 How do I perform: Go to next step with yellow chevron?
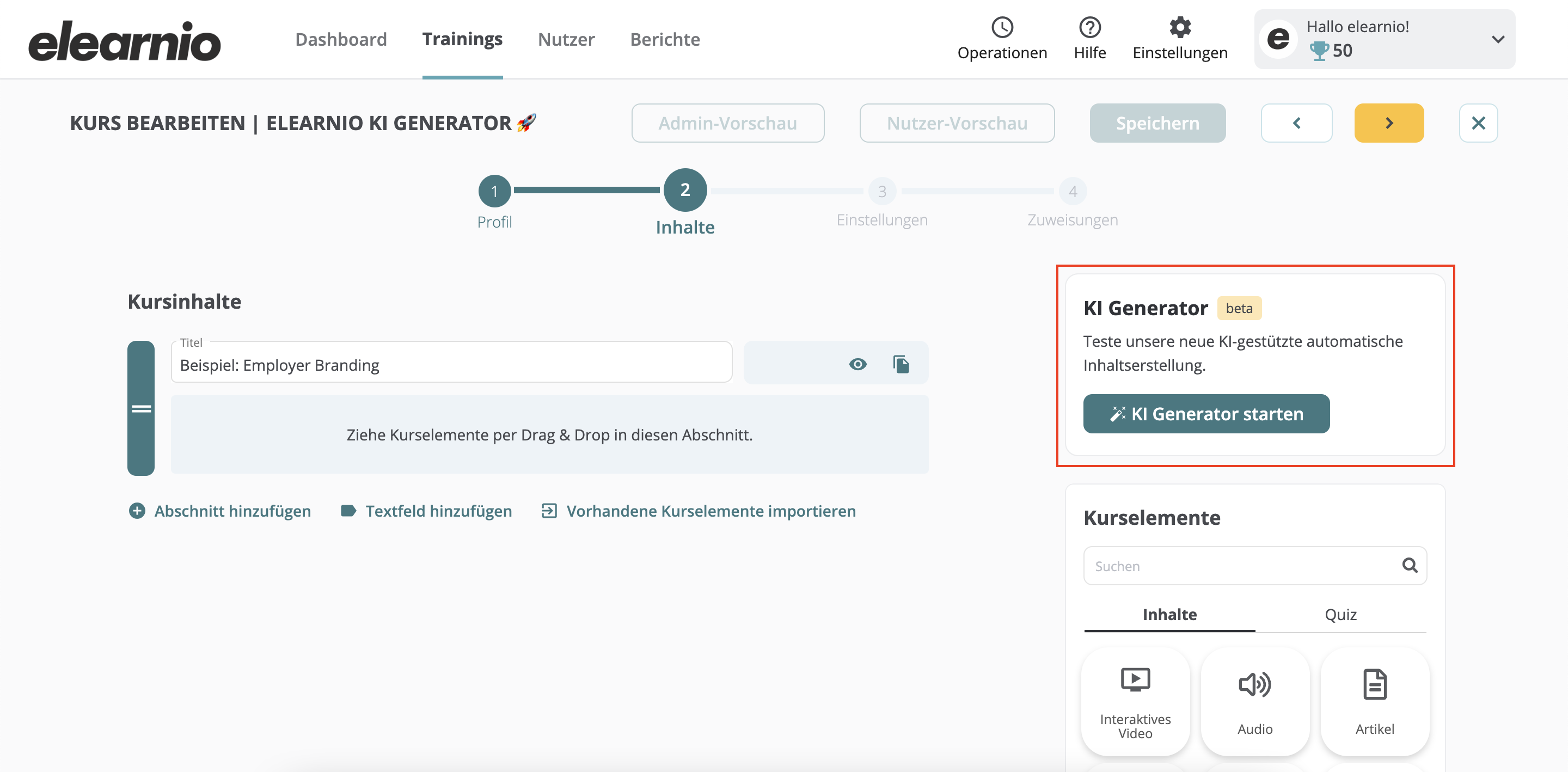(x=1388, y=123)
